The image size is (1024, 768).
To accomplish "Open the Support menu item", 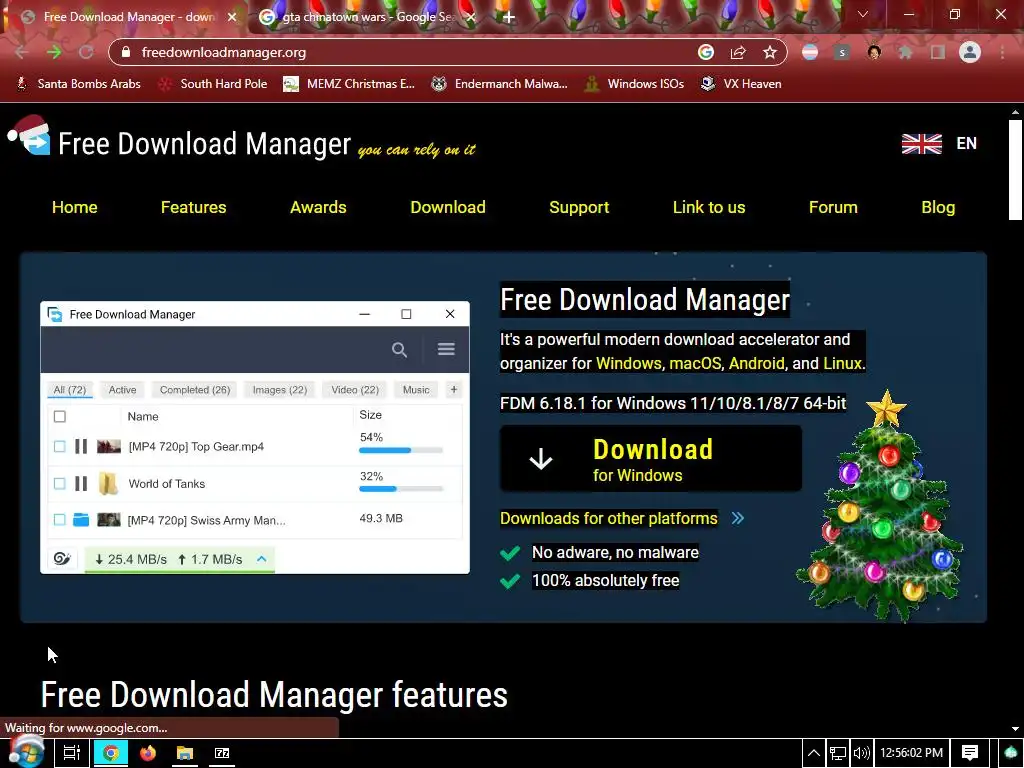I will click(x=579, y=207).
